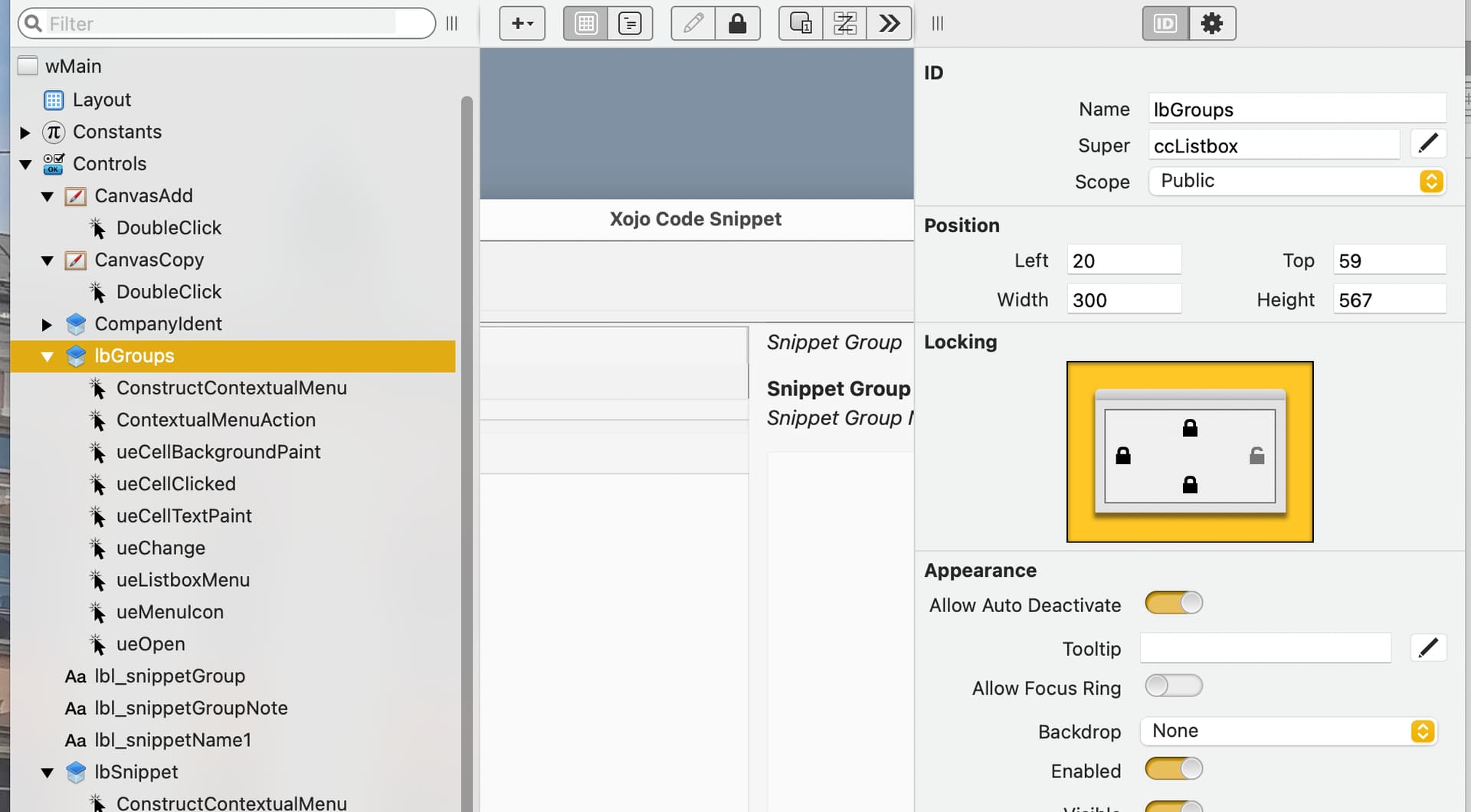Open the gear Advanced inspector tab
The width and height of the screenshot is (1471, 812).
point(1211,24)
